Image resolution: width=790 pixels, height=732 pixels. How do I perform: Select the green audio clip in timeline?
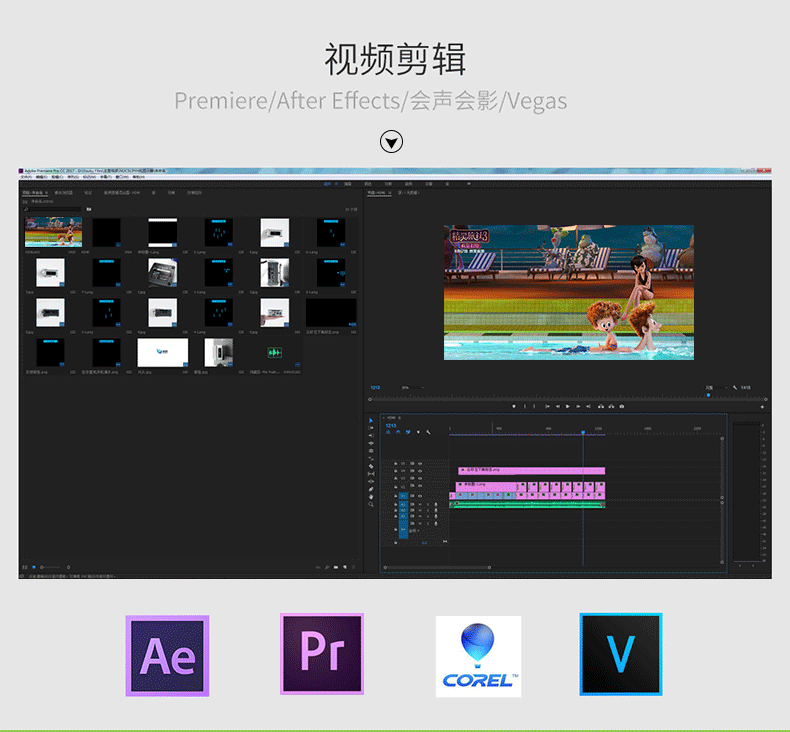[527, 504]
